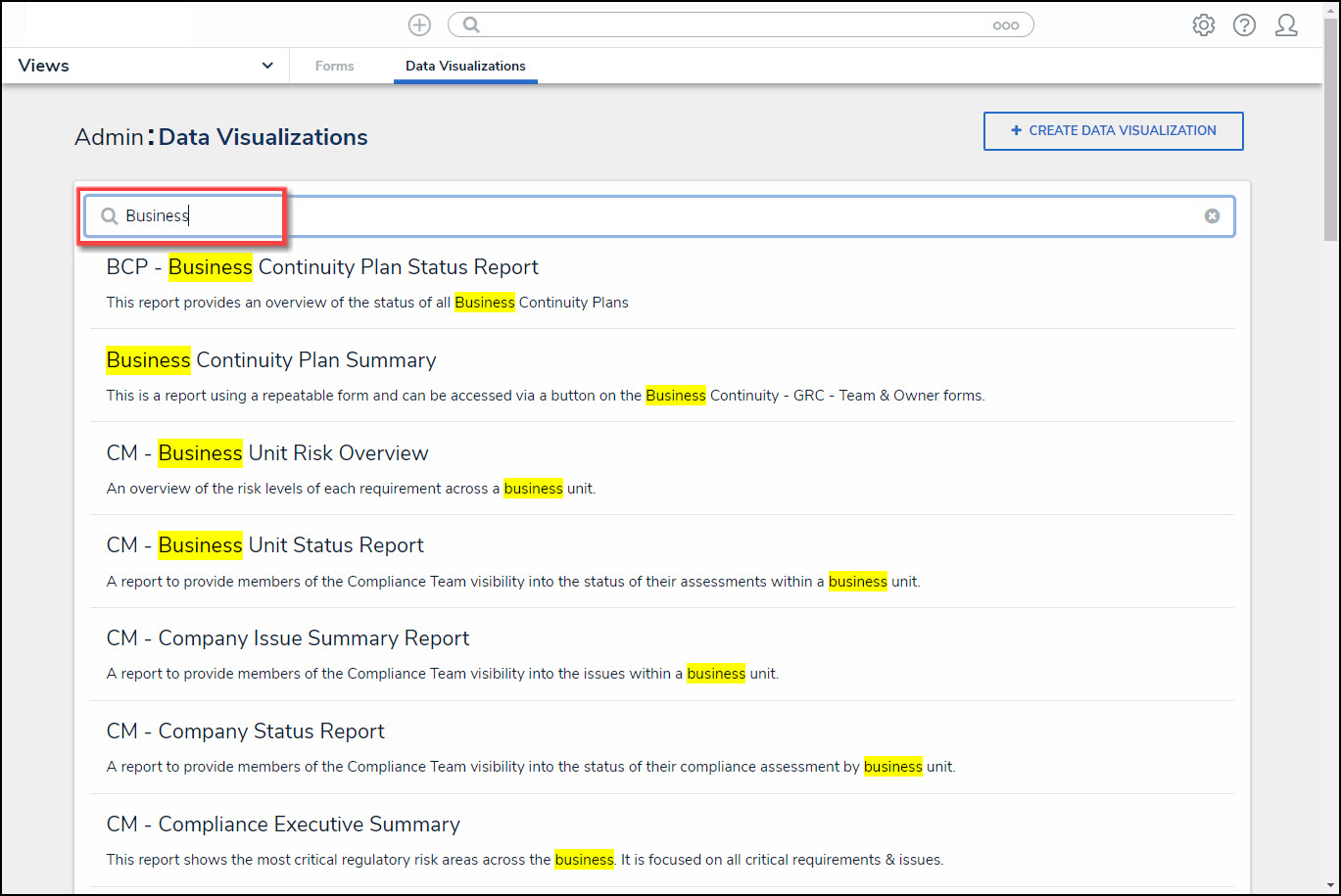Open the three-dot options in the top search bar
The height and width of the screenshot is (896, 1341).
(1005, 26)
